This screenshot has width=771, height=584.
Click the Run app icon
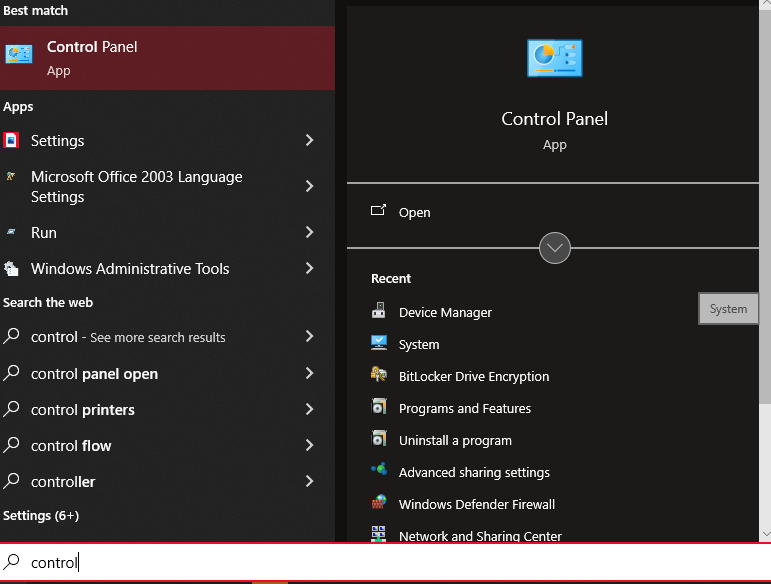[11, 232]
